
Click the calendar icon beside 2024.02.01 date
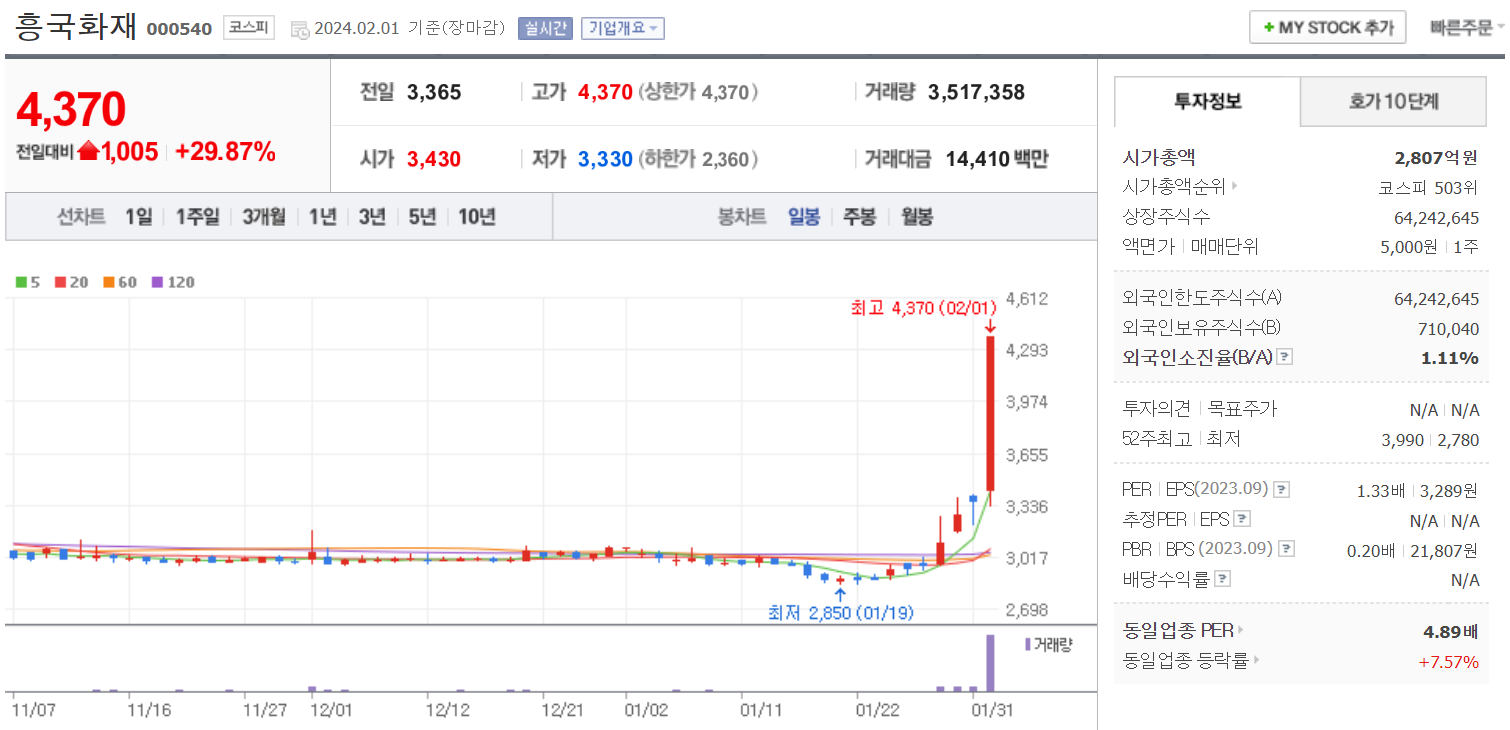coord(300,29)
